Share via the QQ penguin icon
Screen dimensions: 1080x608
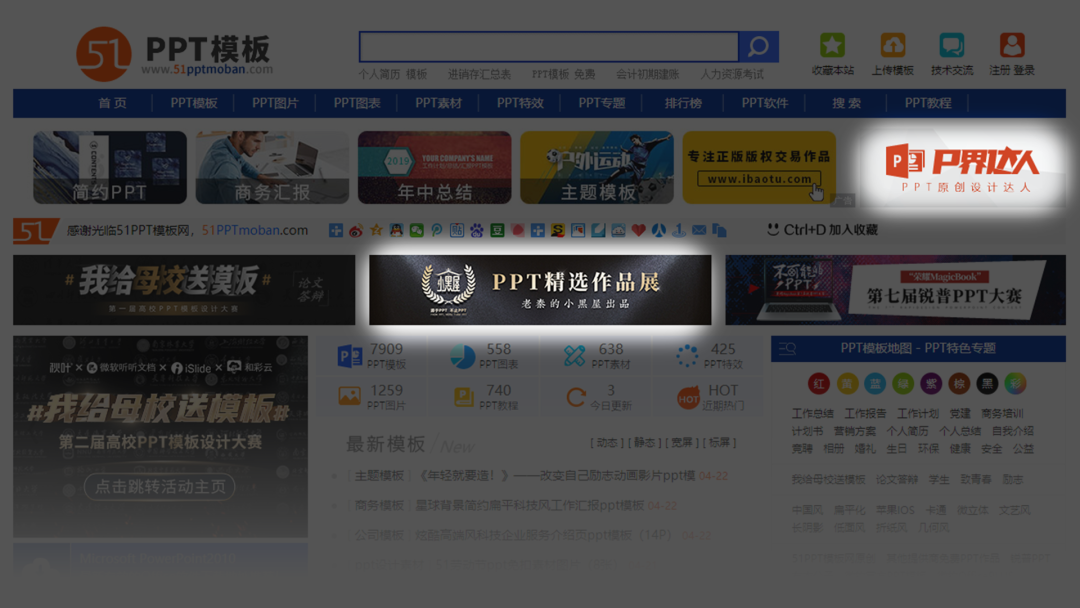(396, 230)
